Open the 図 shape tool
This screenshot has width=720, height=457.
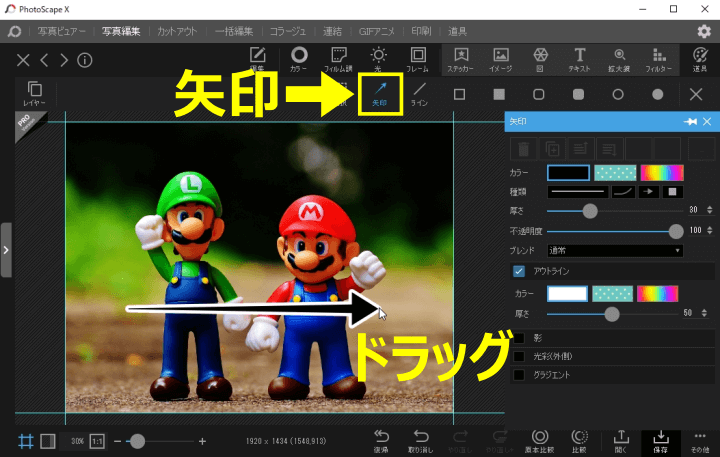click(x=540, y=59)
